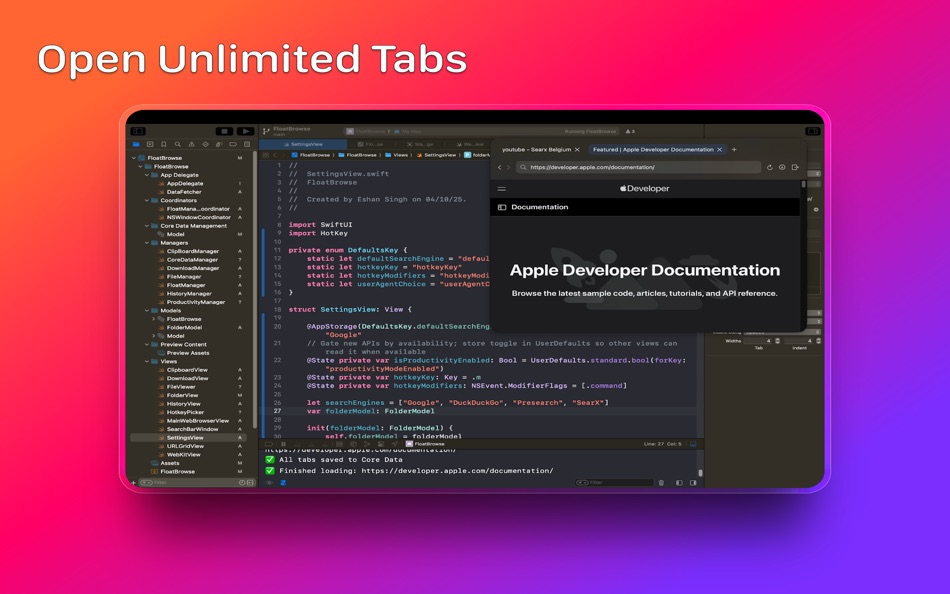Open the Find navigator magnifier icon
Viewport: 950px width, 594px height.
point(178,144)
